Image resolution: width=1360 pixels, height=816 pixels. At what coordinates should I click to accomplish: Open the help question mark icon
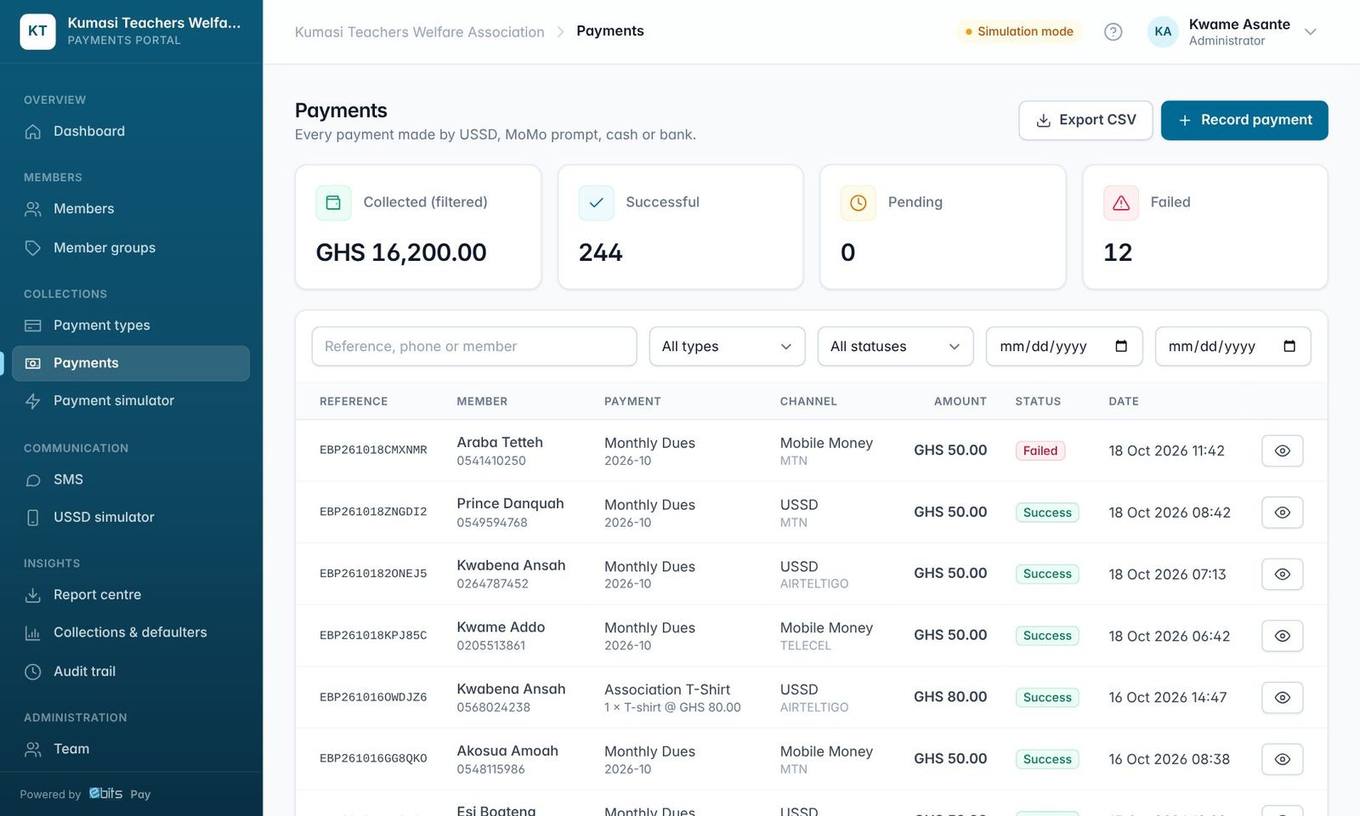coord(1113,31)
